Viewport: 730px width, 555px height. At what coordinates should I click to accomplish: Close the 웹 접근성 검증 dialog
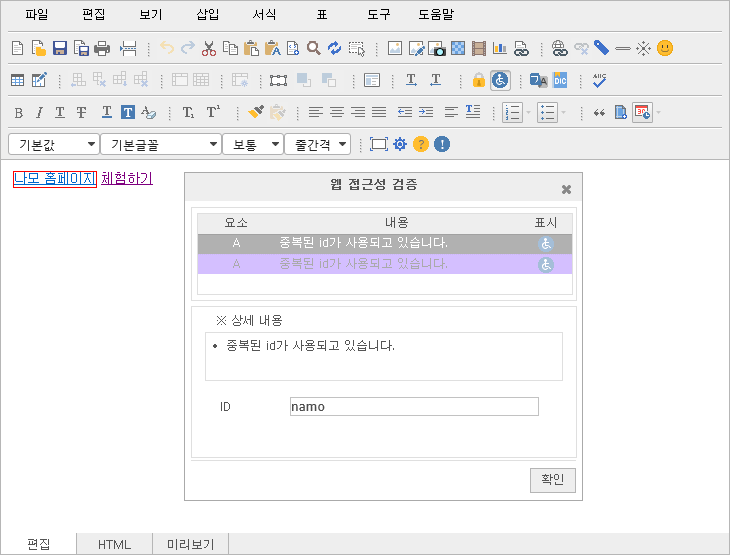pos(566,190)
